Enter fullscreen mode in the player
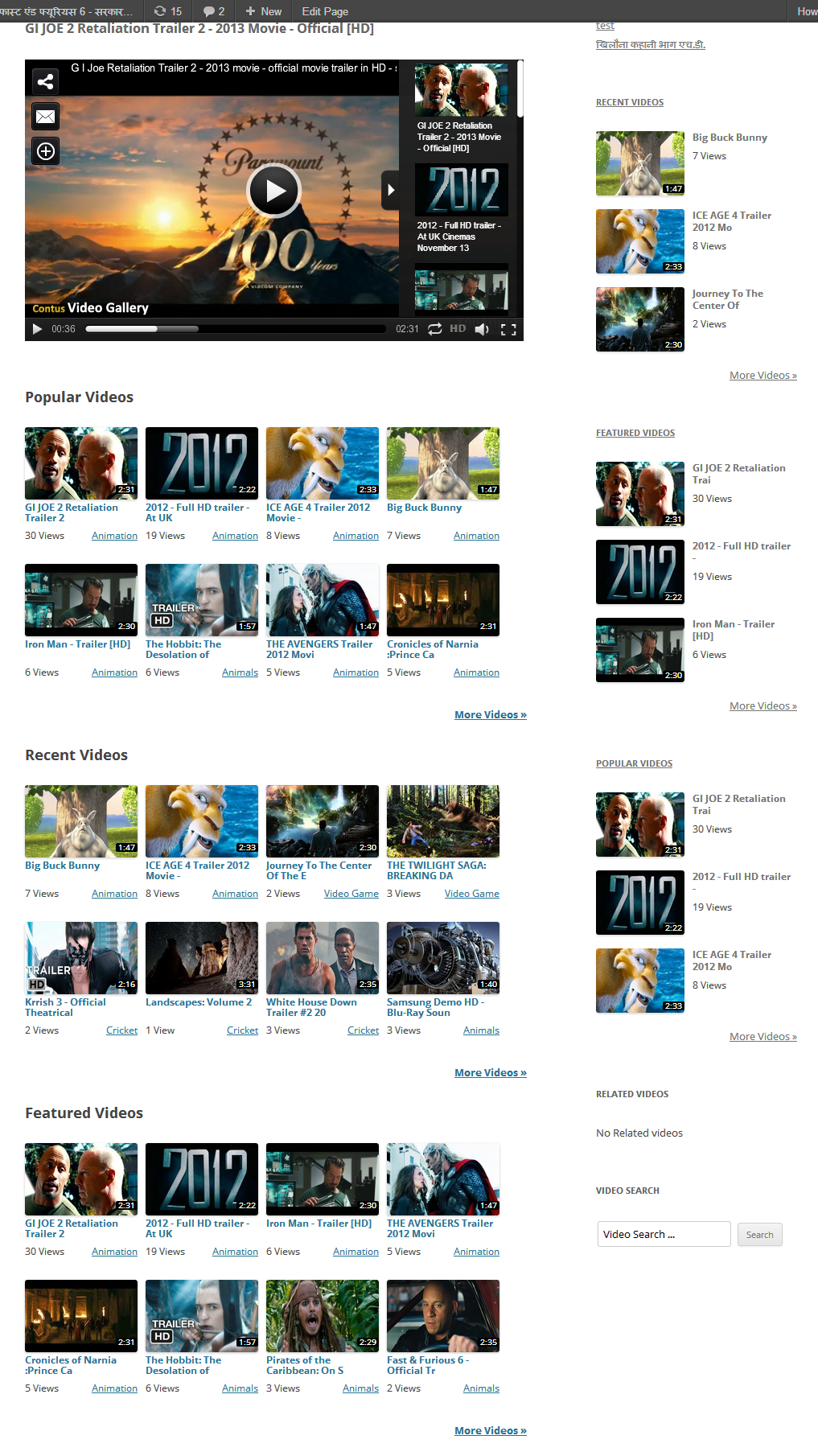This screenshot has width=818, height=1456. (508, 329)
